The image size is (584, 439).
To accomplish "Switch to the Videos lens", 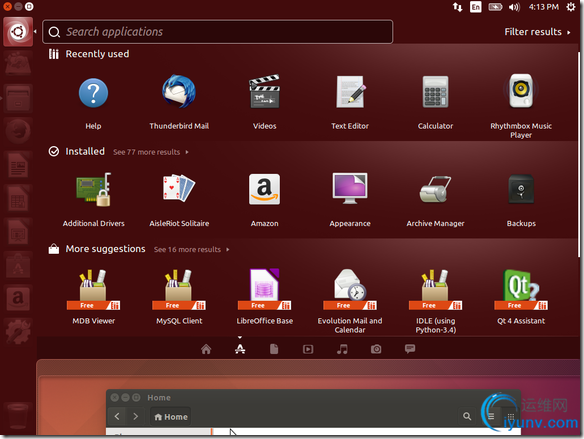I will coord(308,349).
